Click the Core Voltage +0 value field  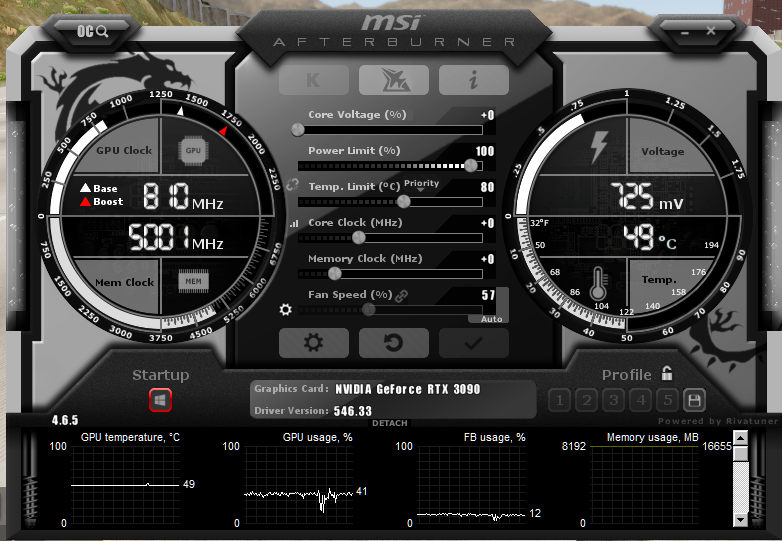tap(487, 115)
